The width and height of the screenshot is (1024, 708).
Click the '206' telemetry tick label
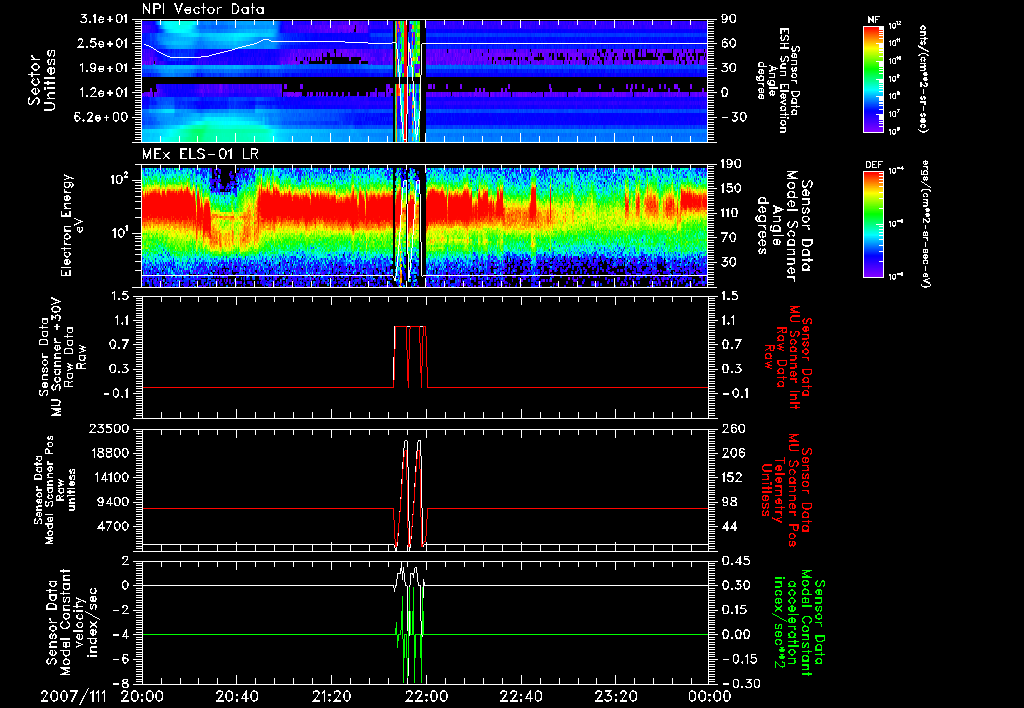click(x=731, y=453)
